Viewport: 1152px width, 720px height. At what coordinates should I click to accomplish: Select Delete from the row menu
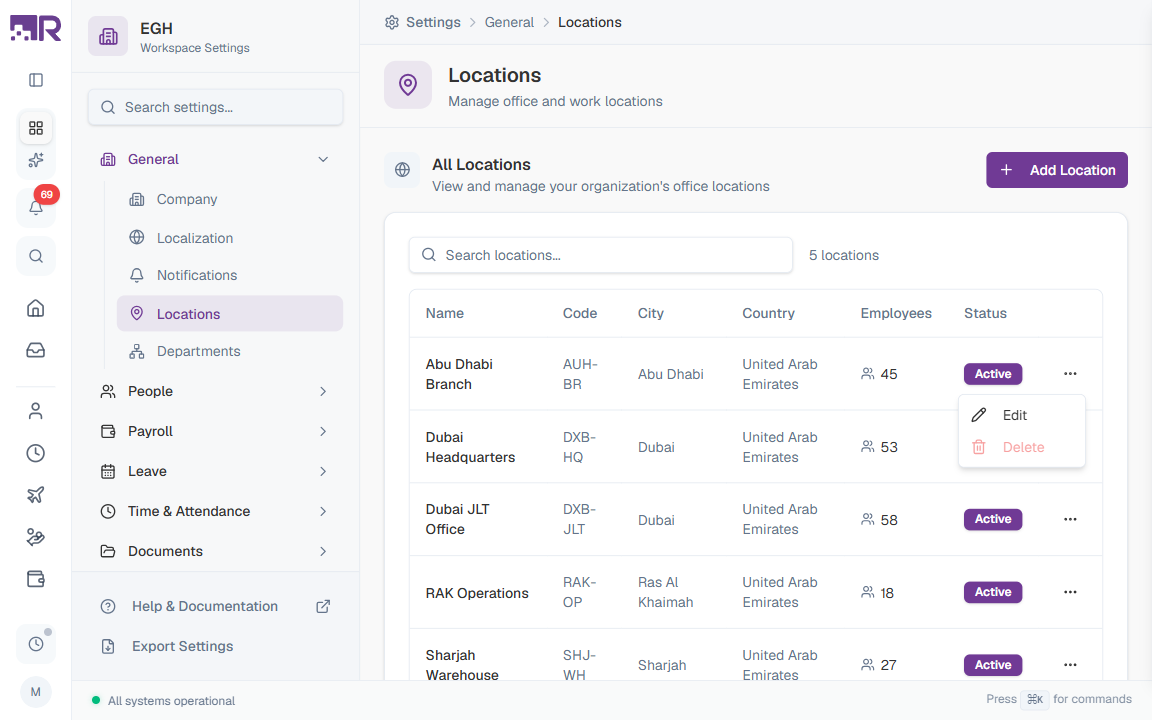pyautogui.click(x=1021, y=447)
